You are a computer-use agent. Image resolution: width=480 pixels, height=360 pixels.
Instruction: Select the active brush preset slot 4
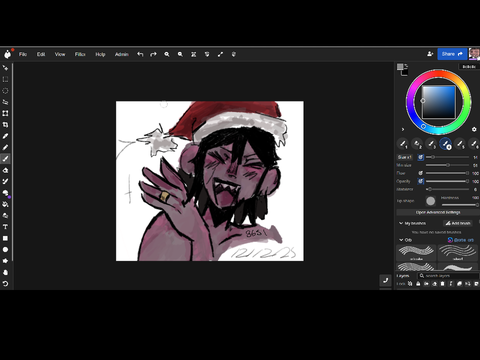(445, 144)
